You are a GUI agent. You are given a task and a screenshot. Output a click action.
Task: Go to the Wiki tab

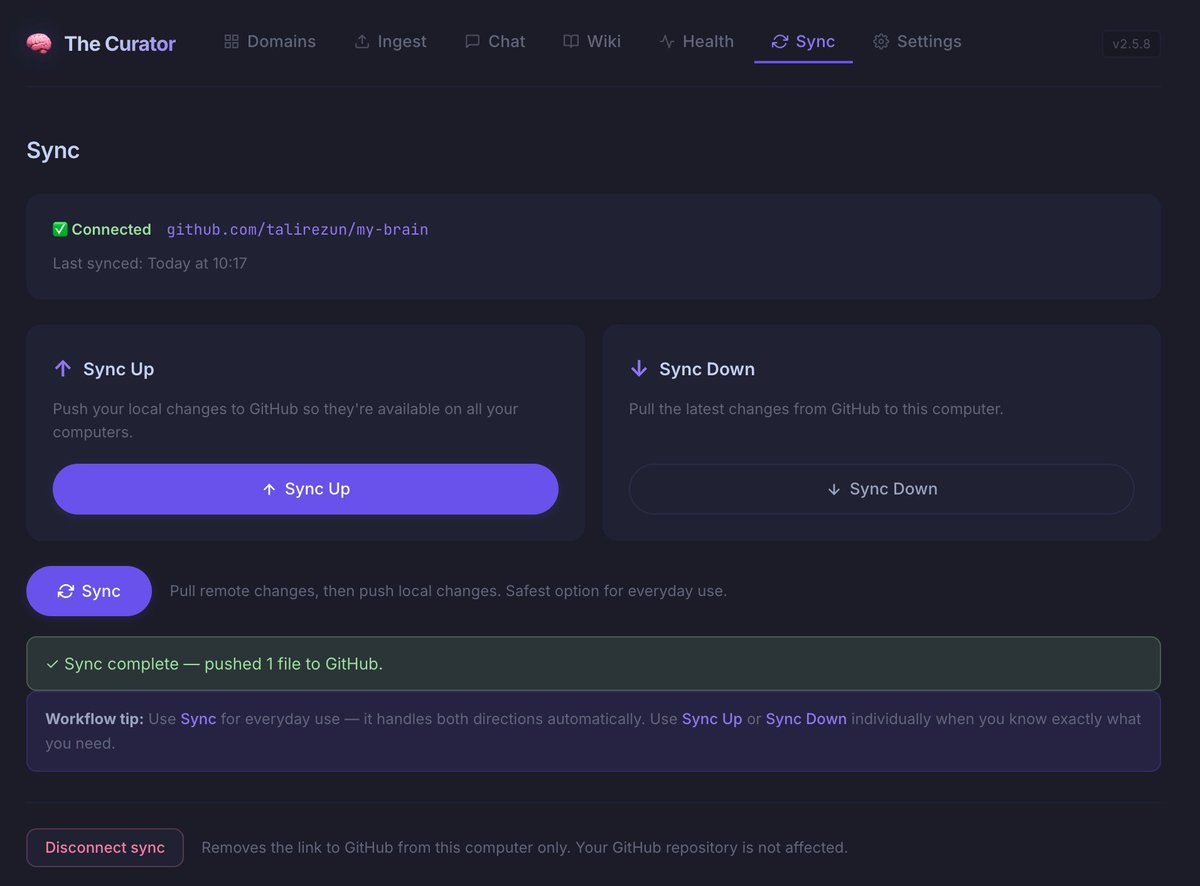[592, 41]
